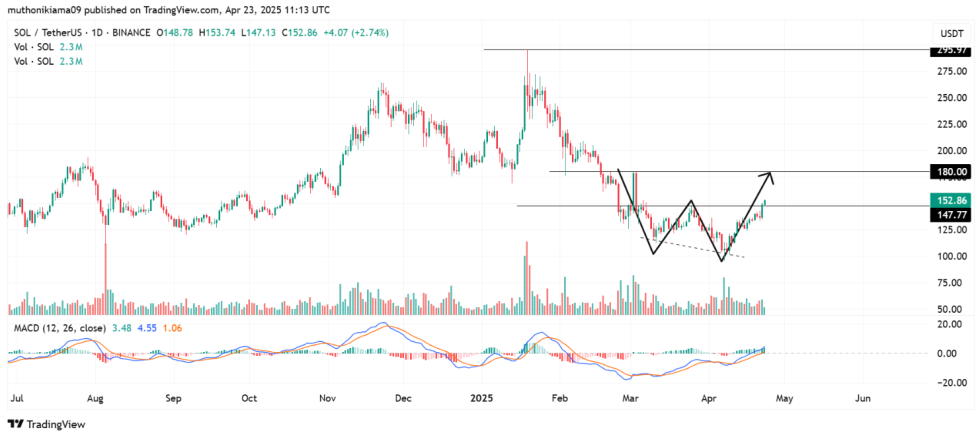This screenshot has height=436, width=980.
Task: Select the 2025 marker on the time axis
Action: (x=484, y=397)
